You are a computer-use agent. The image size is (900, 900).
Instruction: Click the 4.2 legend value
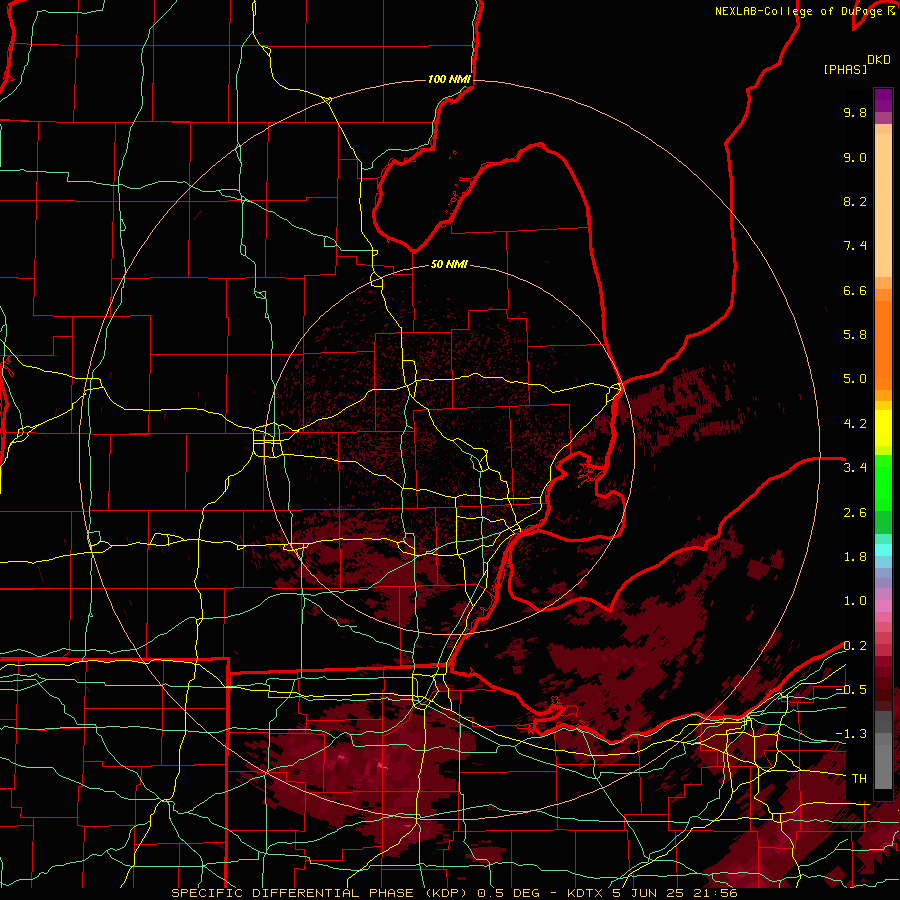point(855,424)
